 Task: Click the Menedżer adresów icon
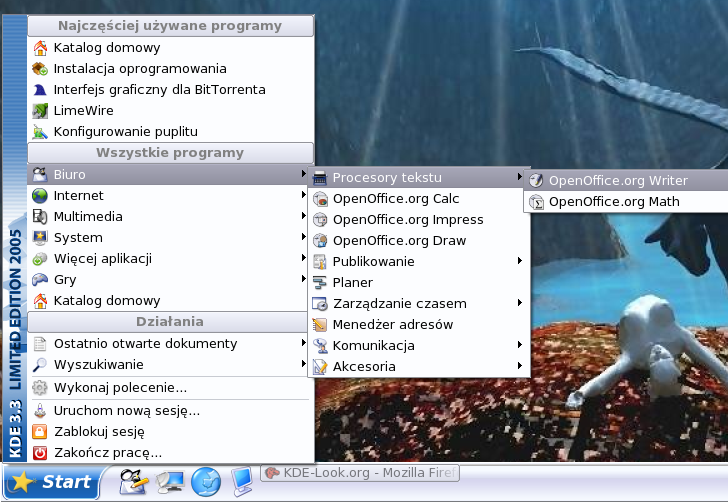tap(320, 325)
